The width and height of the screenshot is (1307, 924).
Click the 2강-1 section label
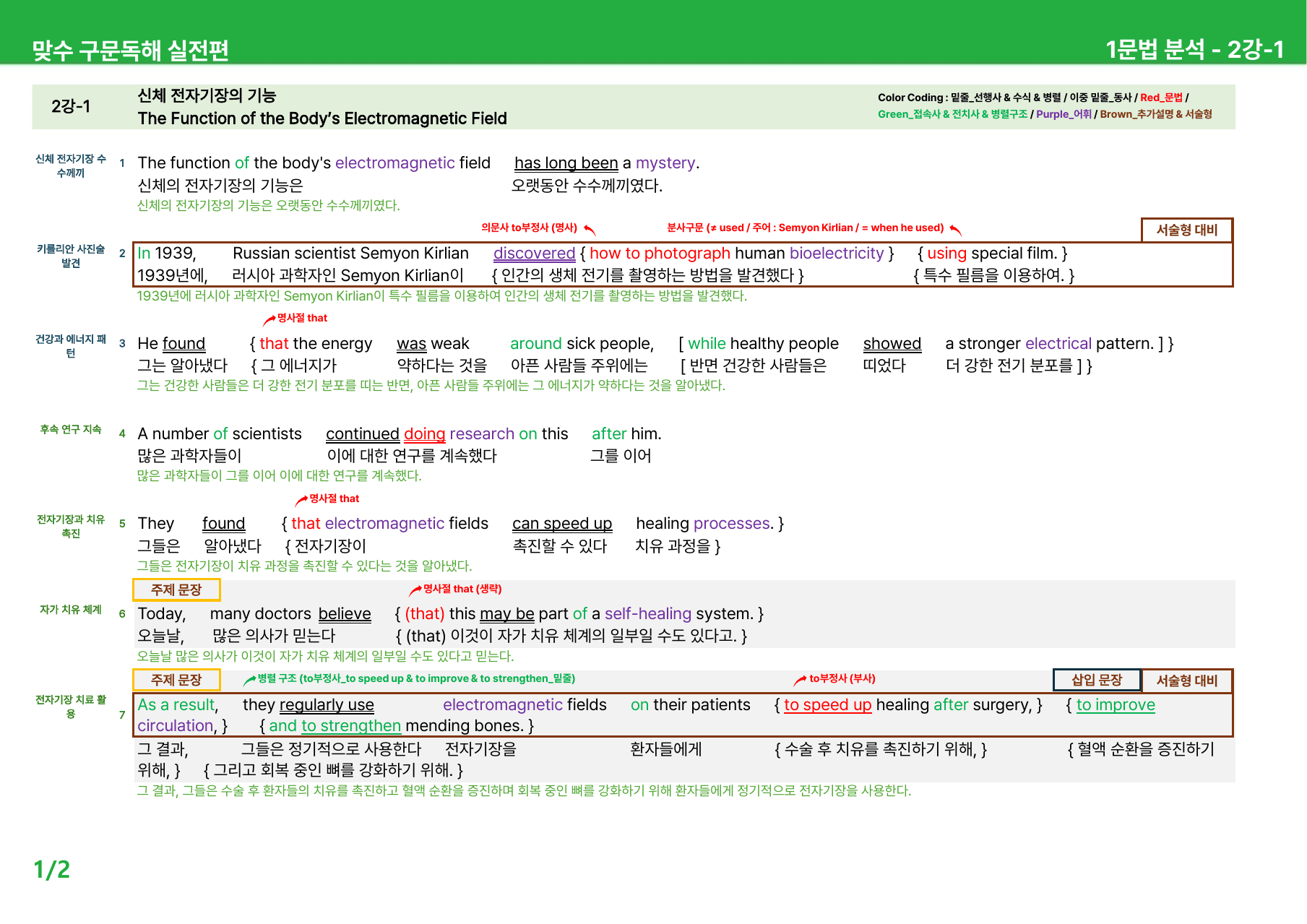[x=71, y=107]
